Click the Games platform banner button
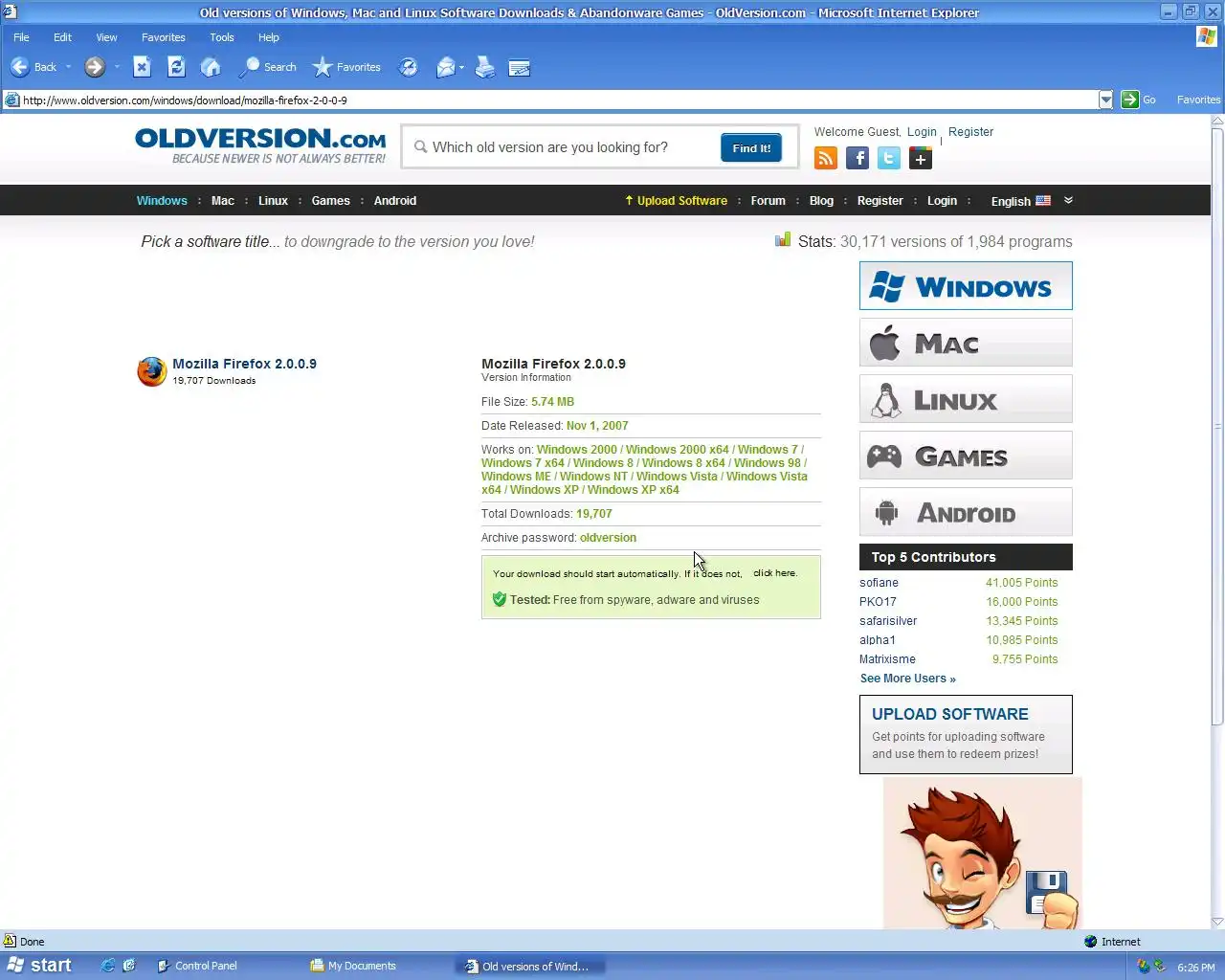1225x980 pixels. coord(966,456)
